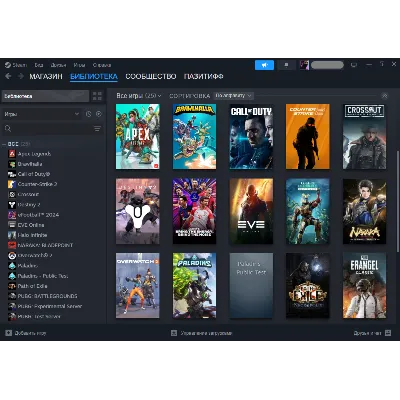Open the Apex Legends cover
Viewport: 400px width, 400px height.
(x=138, y=136)
